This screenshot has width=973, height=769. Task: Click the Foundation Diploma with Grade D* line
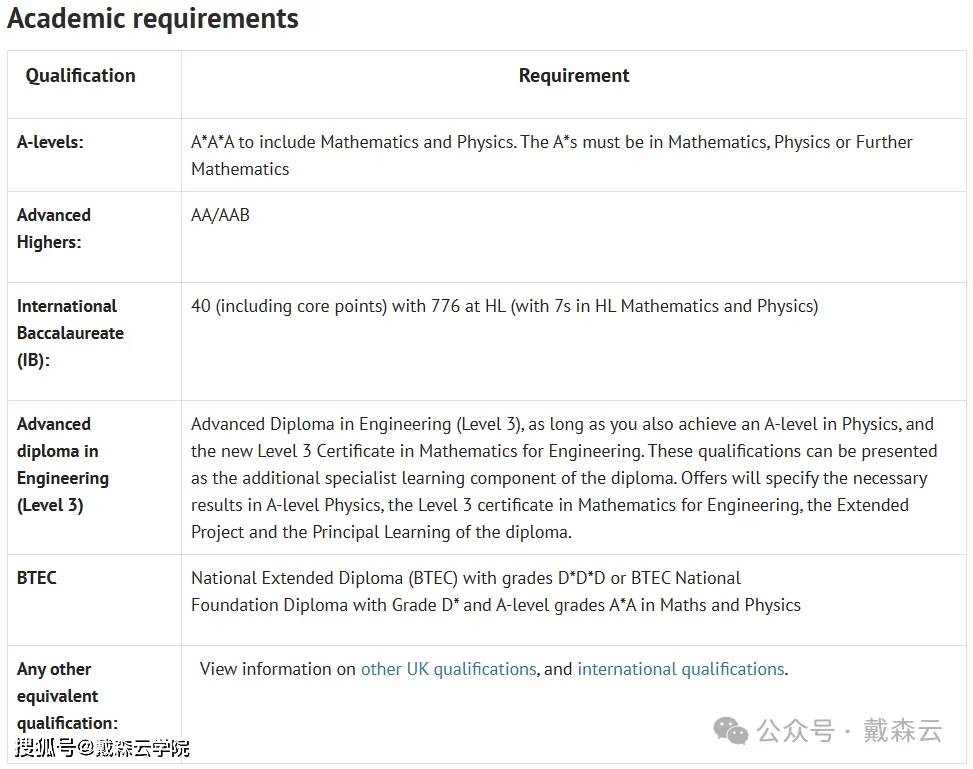tap(496, 605)
